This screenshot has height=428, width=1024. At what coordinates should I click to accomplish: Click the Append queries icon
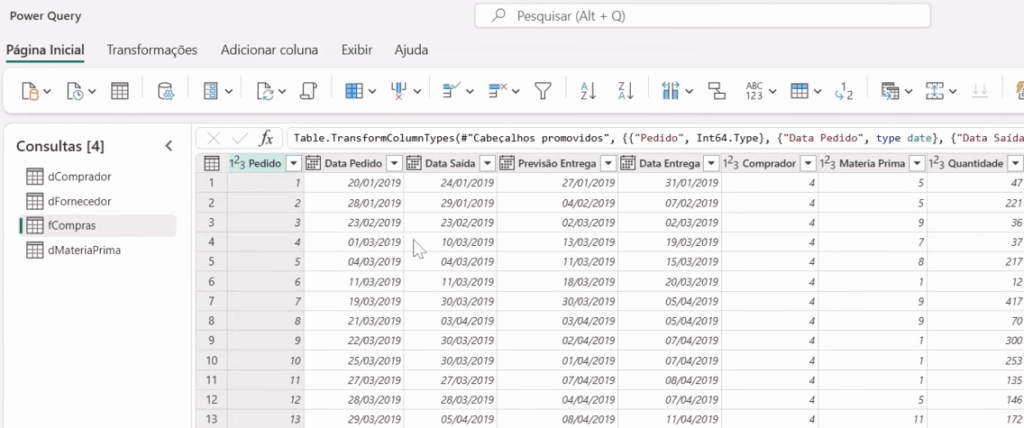tap(935, 91)
